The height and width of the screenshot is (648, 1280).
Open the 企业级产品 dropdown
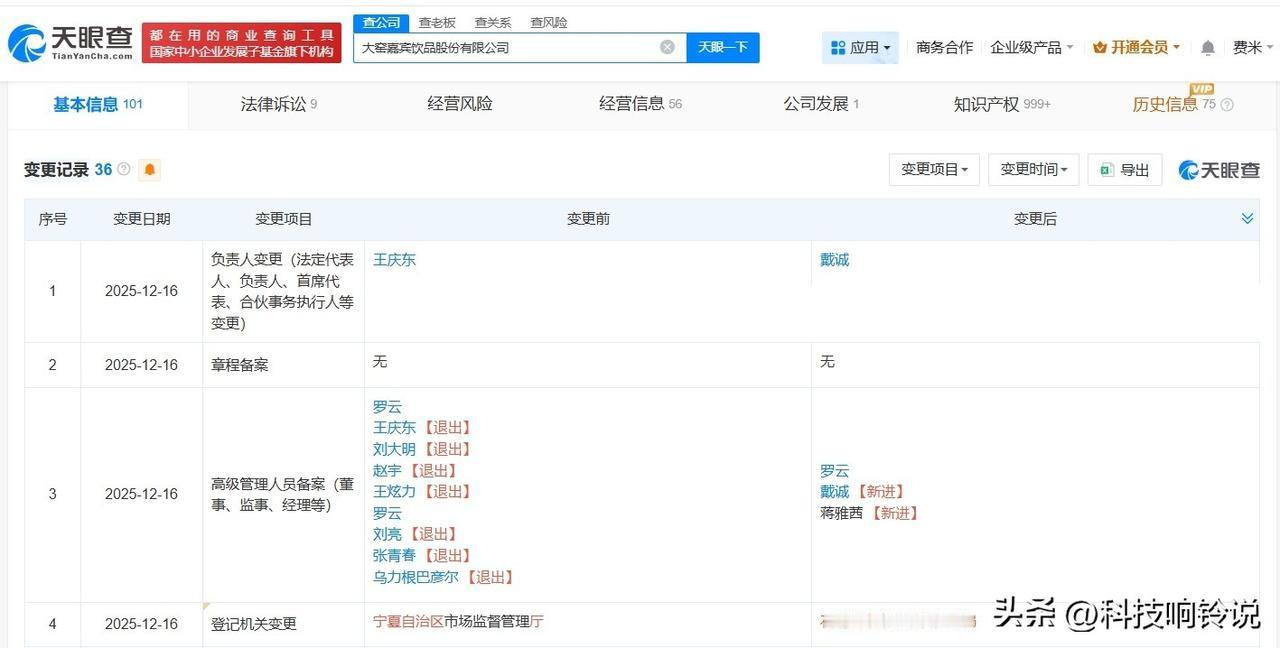click(x=1031, y=47)
